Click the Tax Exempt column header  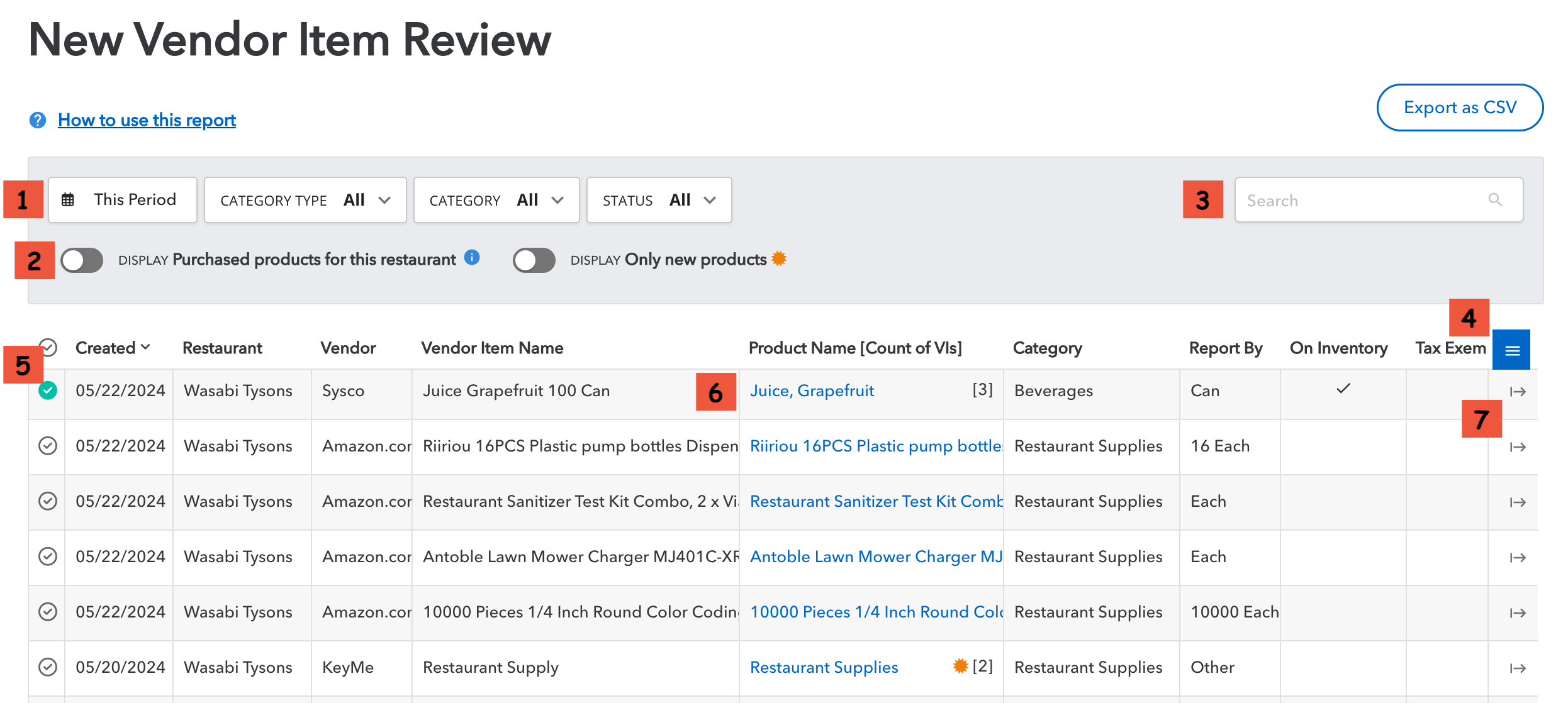point(1450,348)
